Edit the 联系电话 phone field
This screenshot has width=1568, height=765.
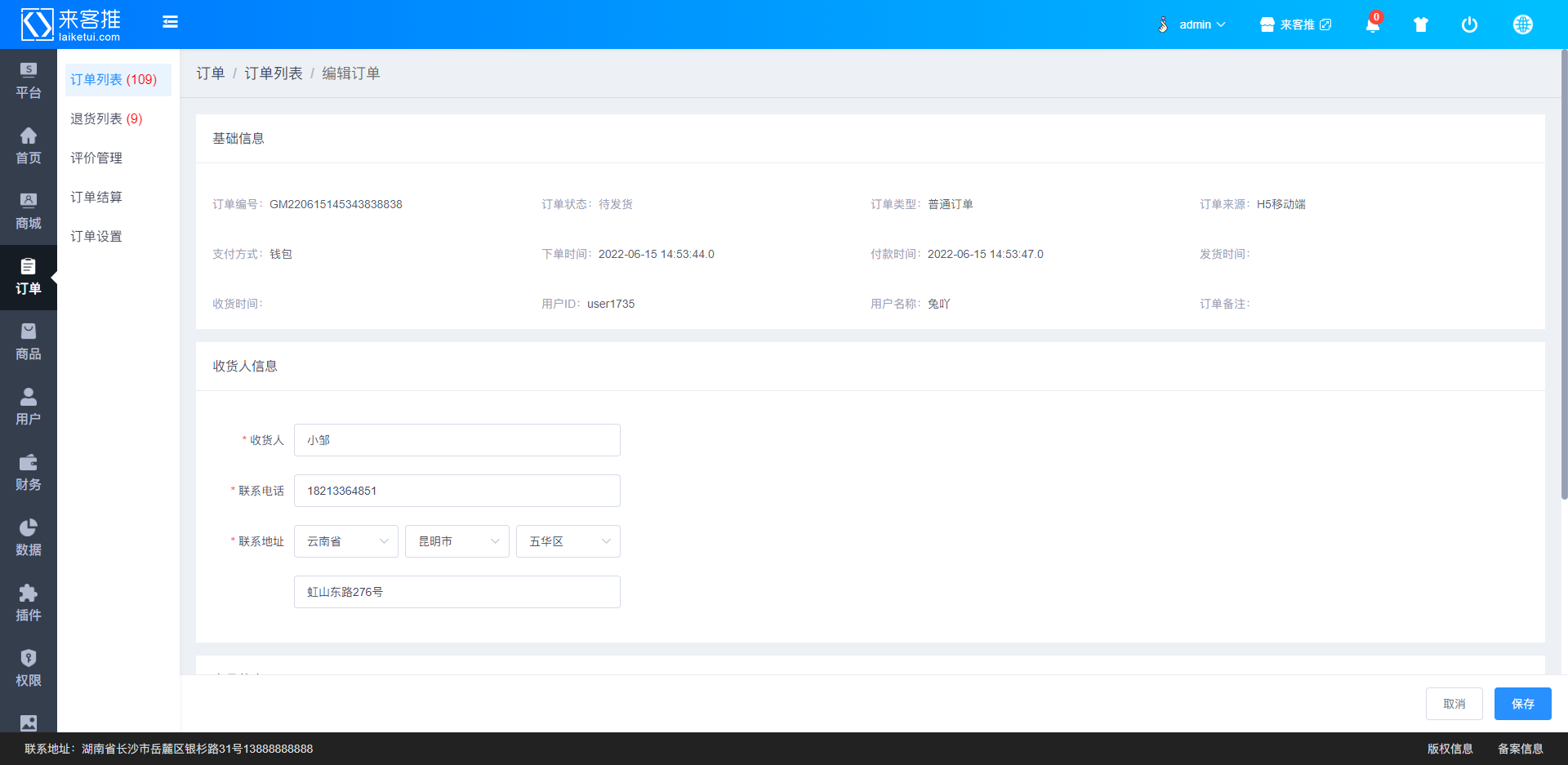(457, 491)
